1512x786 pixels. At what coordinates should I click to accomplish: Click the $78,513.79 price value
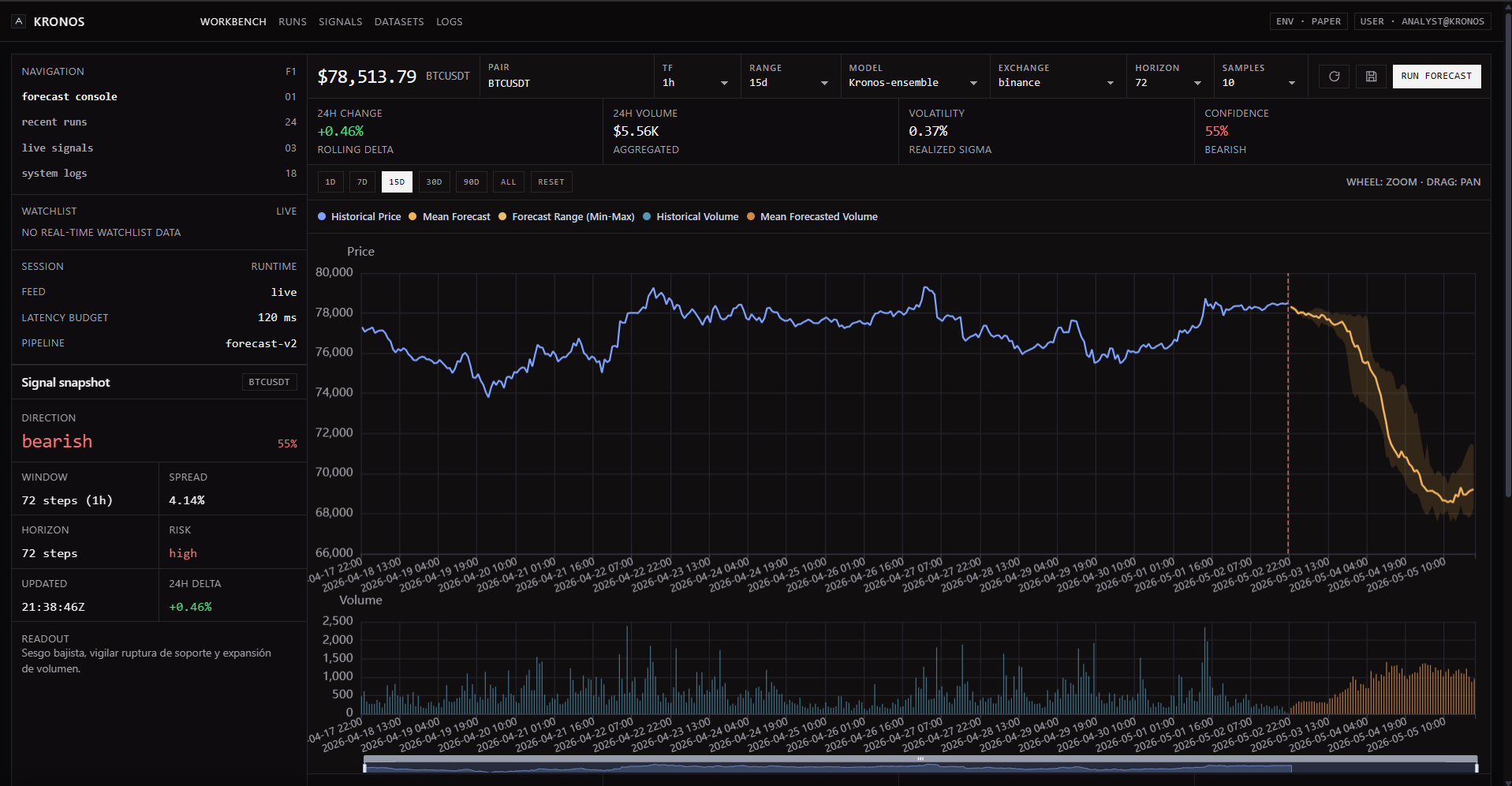(x=367, y=77)
